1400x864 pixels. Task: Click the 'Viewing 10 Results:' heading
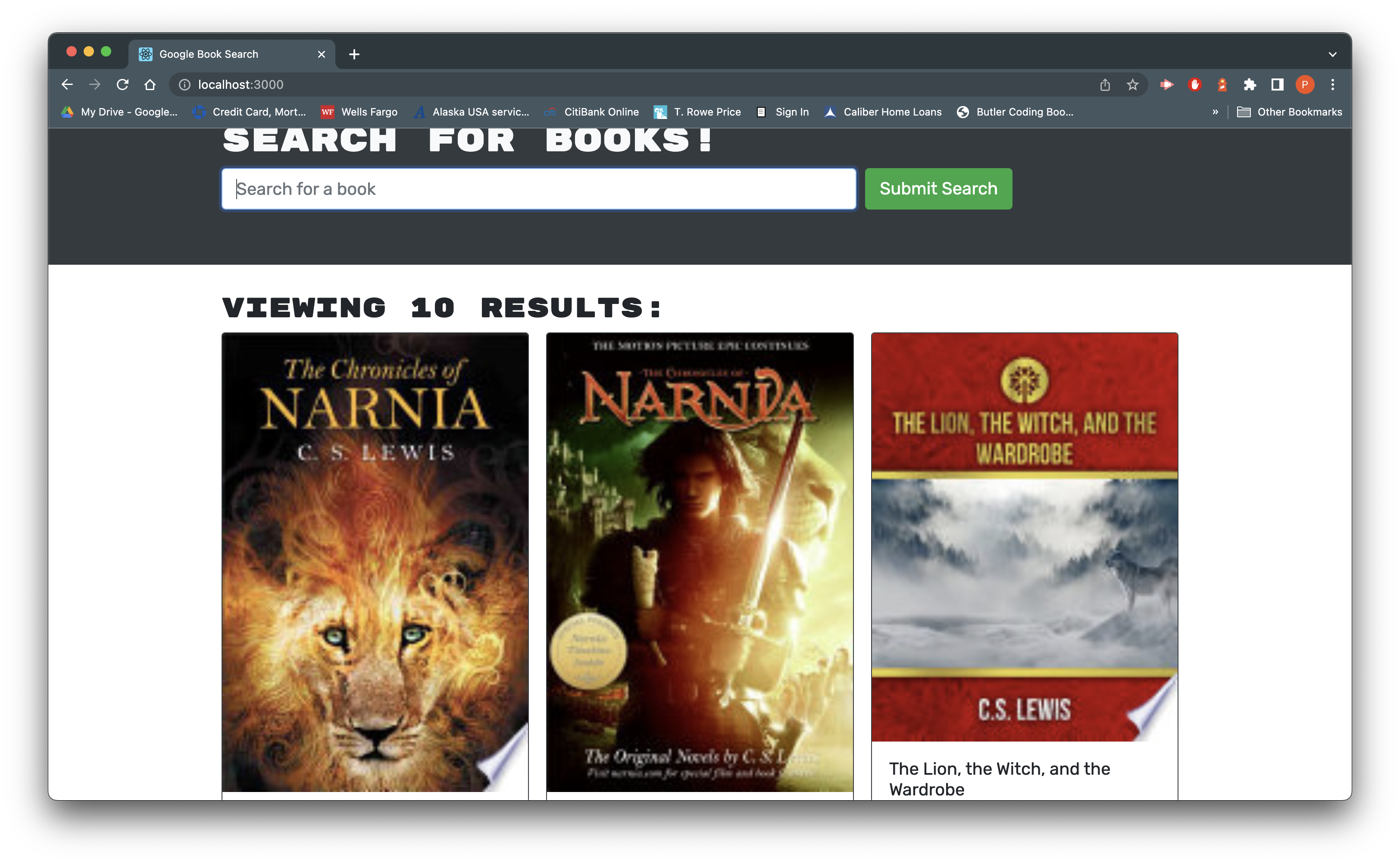click(441, 308)
